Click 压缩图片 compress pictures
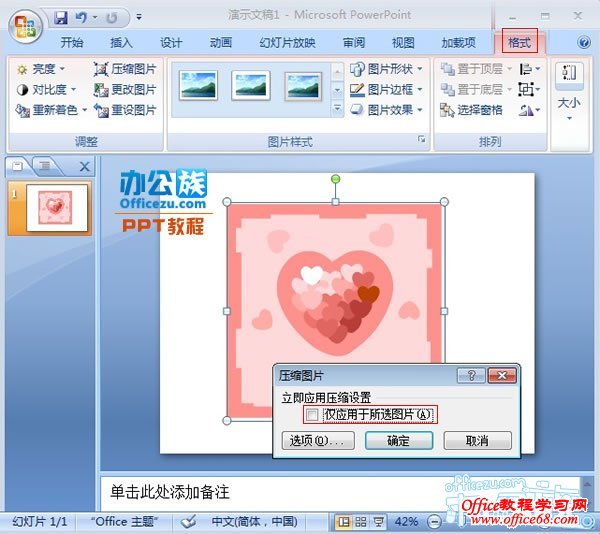The width and height of the screenshot is (600, 534). coord(125,69)
